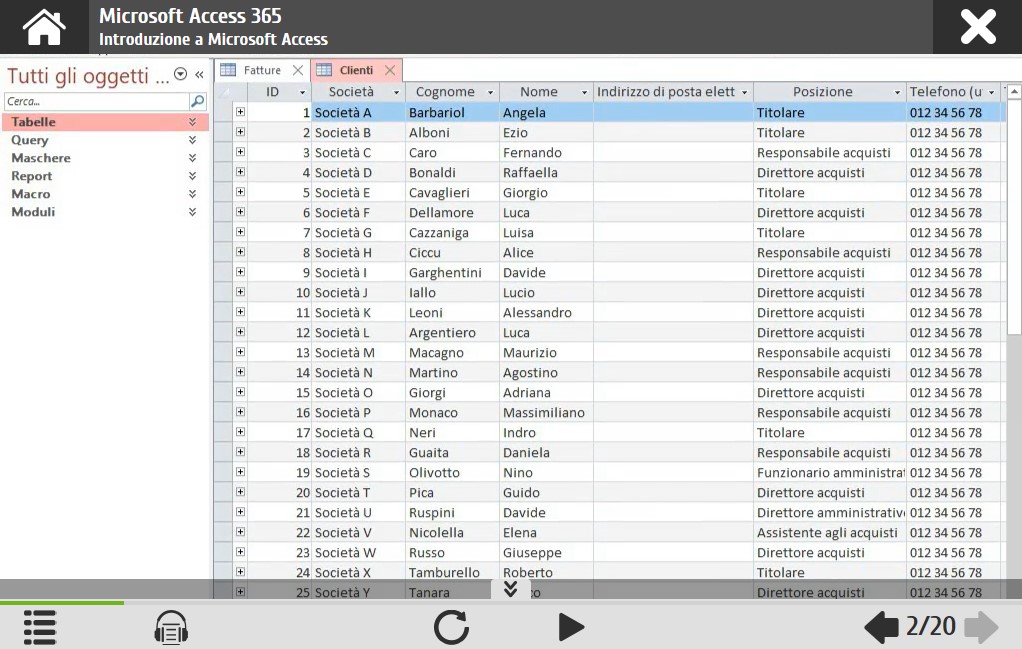The image size is (1022, 649).
Task: Click the Cavaglieri surname cell
Action: [452, 193]
